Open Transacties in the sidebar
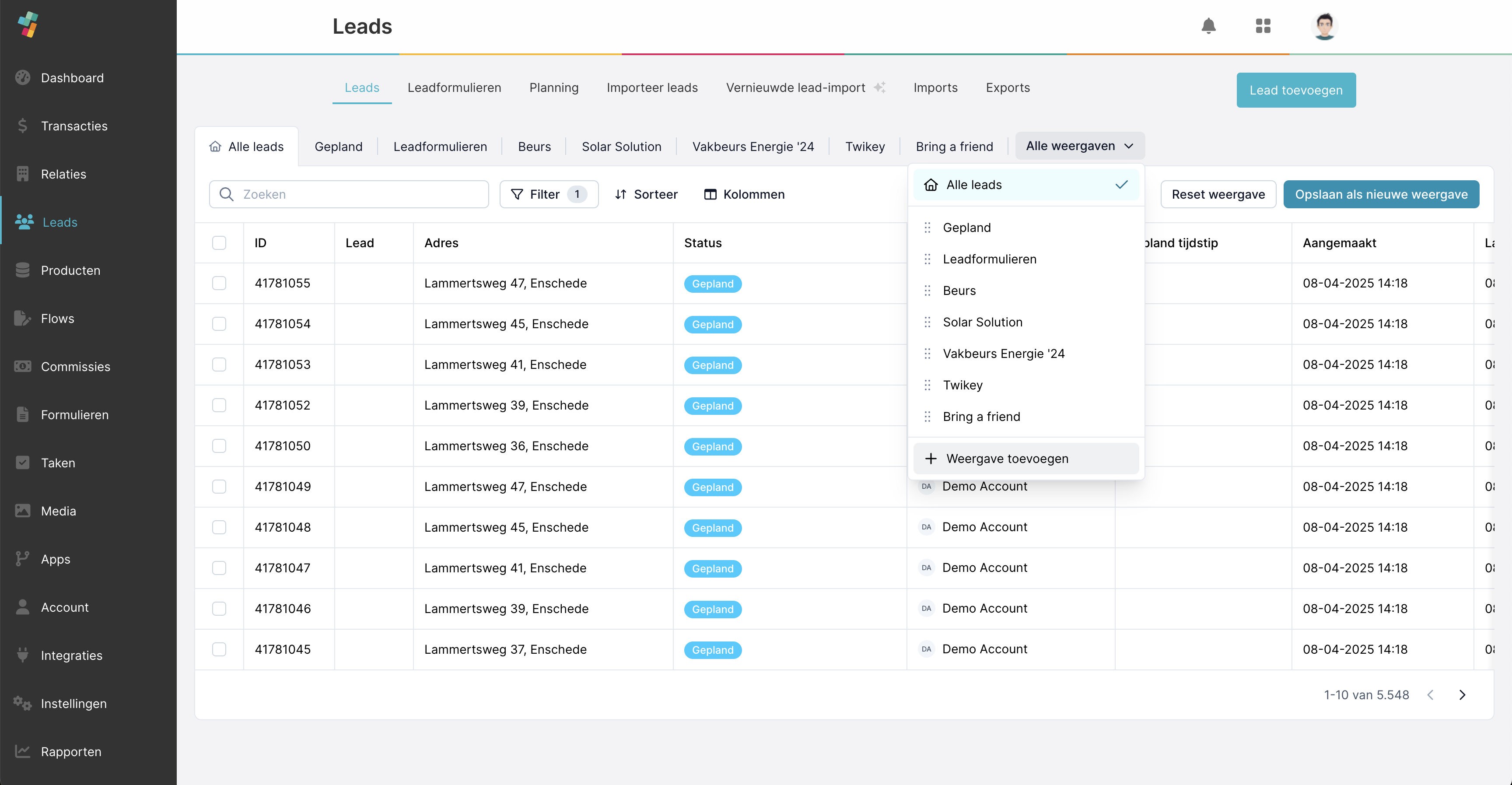The image size is (1512, 785). [x=74, y=126]
